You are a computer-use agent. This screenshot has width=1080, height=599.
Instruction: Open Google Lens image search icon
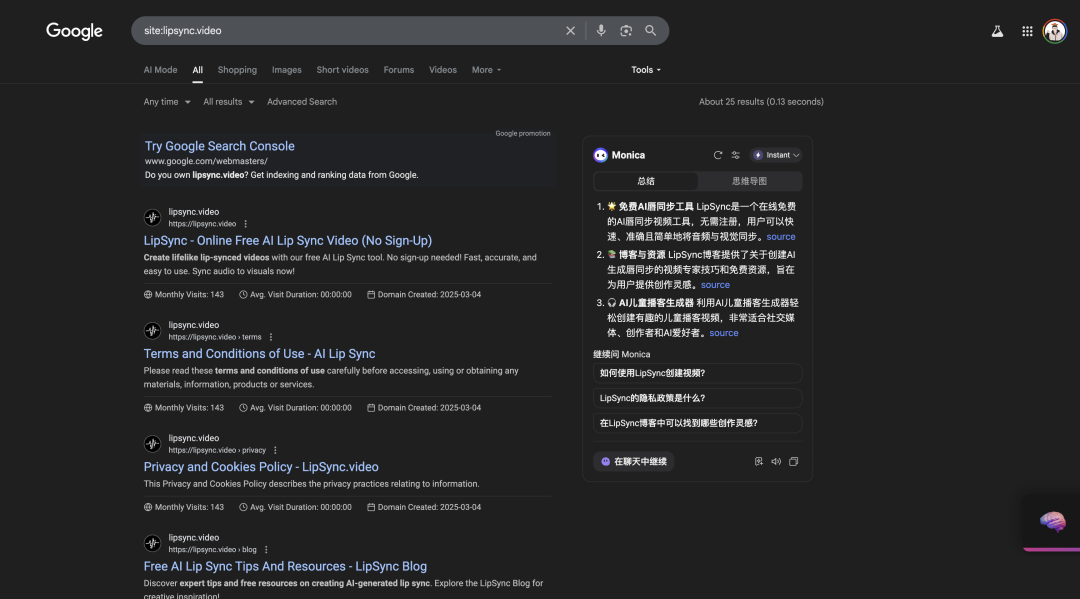click(625, 30)
